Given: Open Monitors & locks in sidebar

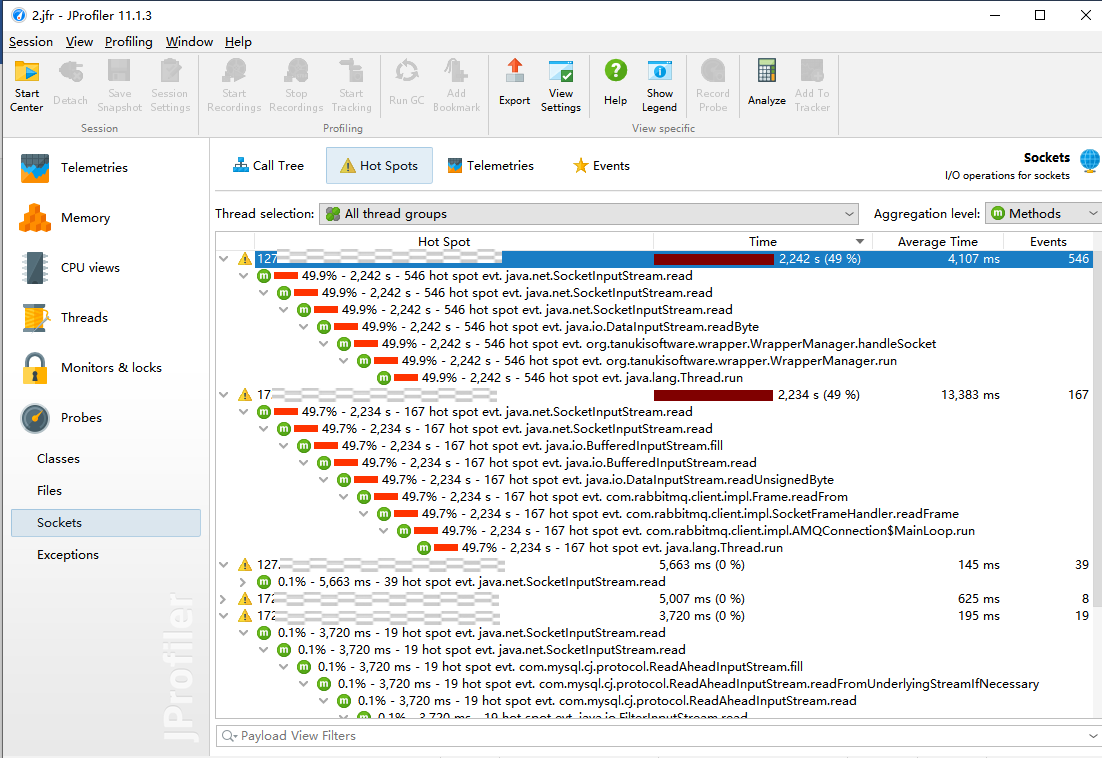Looking at the screenshot, I should point(109,368).
